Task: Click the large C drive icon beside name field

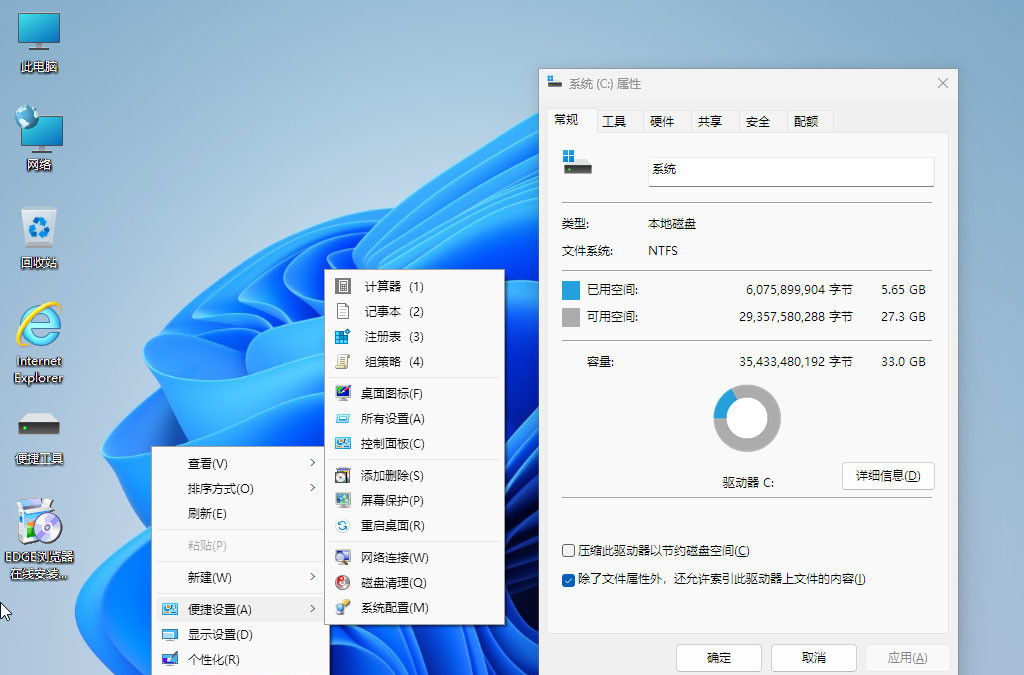Action: [x=577, y=163]
